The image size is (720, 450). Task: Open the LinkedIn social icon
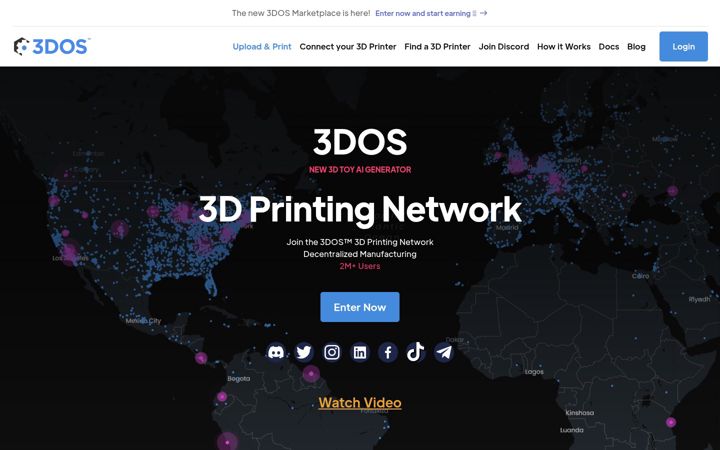[360, 352]
